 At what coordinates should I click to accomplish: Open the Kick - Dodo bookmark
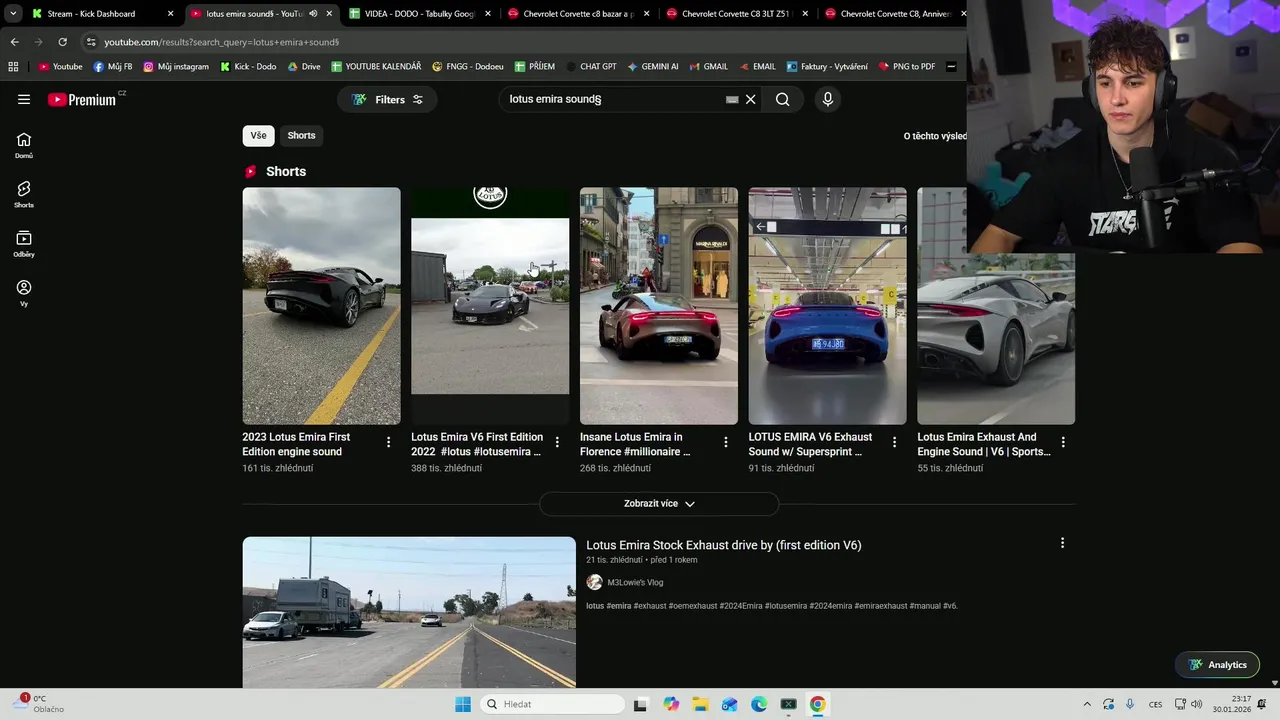coord(248,67)
